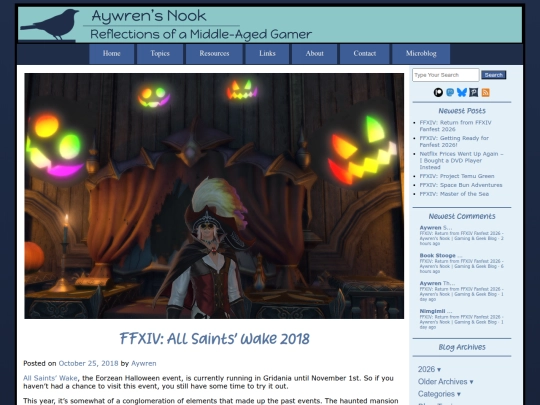The height and width of the screenshot is (405, 540).
Task: Open post 'FFXIV: Project Temu Green'
Action: point(457,176)
